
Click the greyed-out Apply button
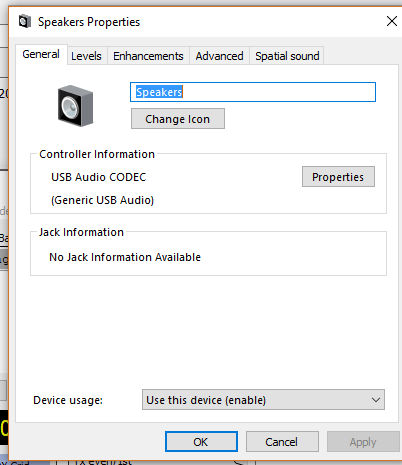[363, 442]
